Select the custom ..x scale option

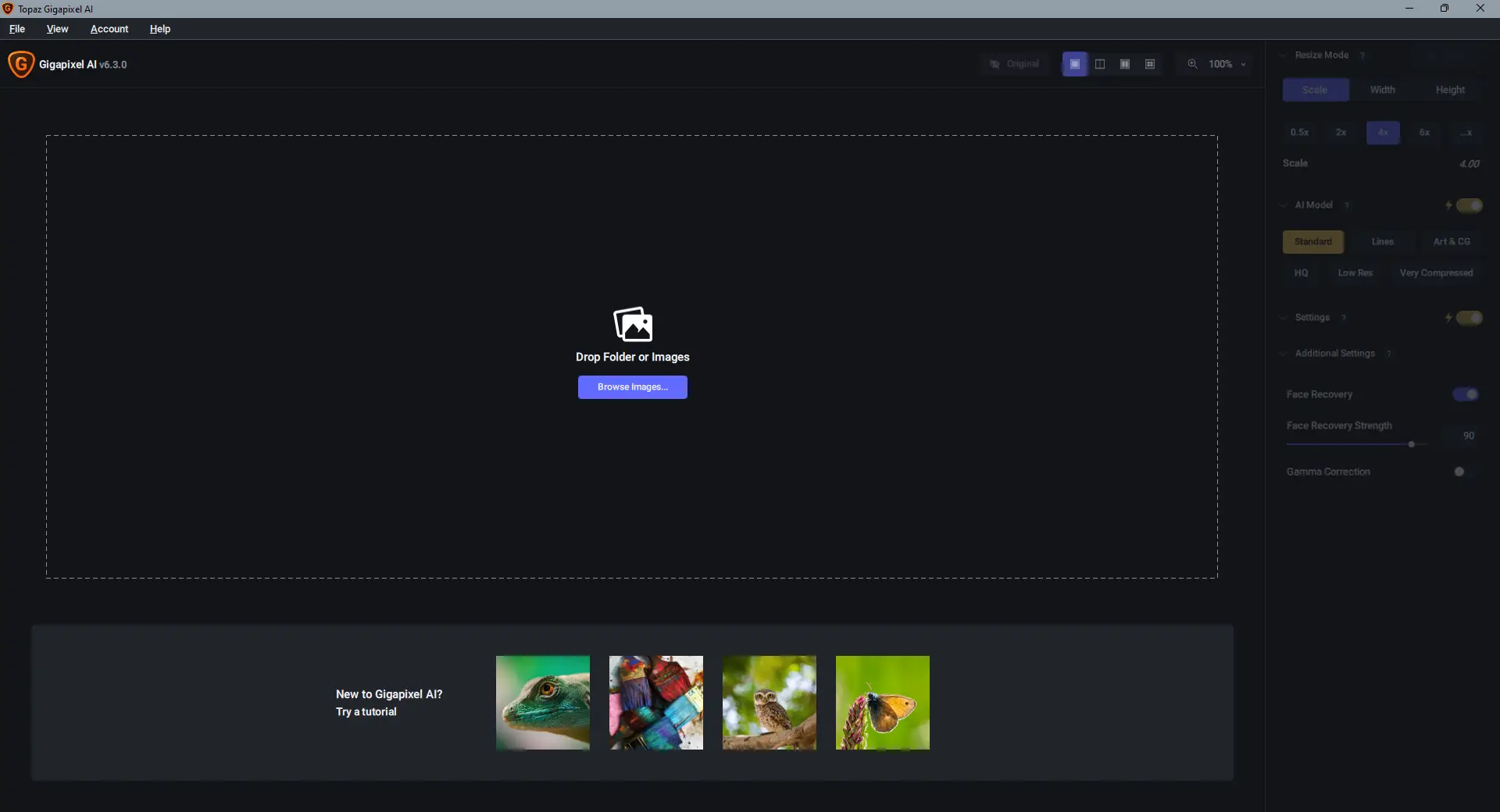[1466, 133]
